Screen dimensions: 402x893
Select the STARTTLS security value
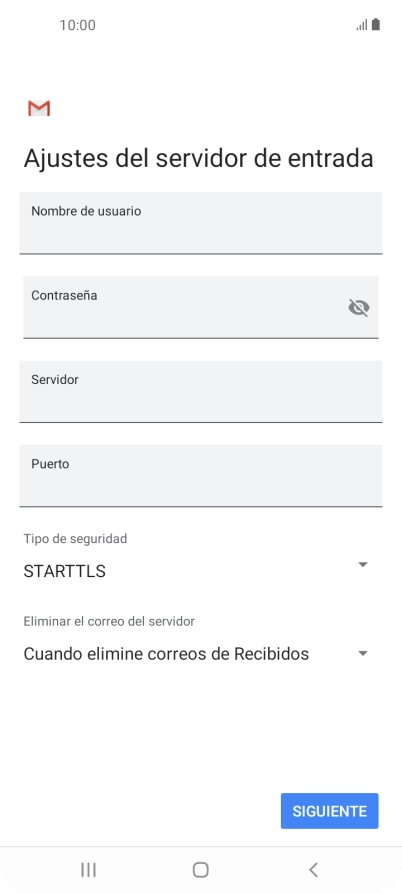point(64,571)
